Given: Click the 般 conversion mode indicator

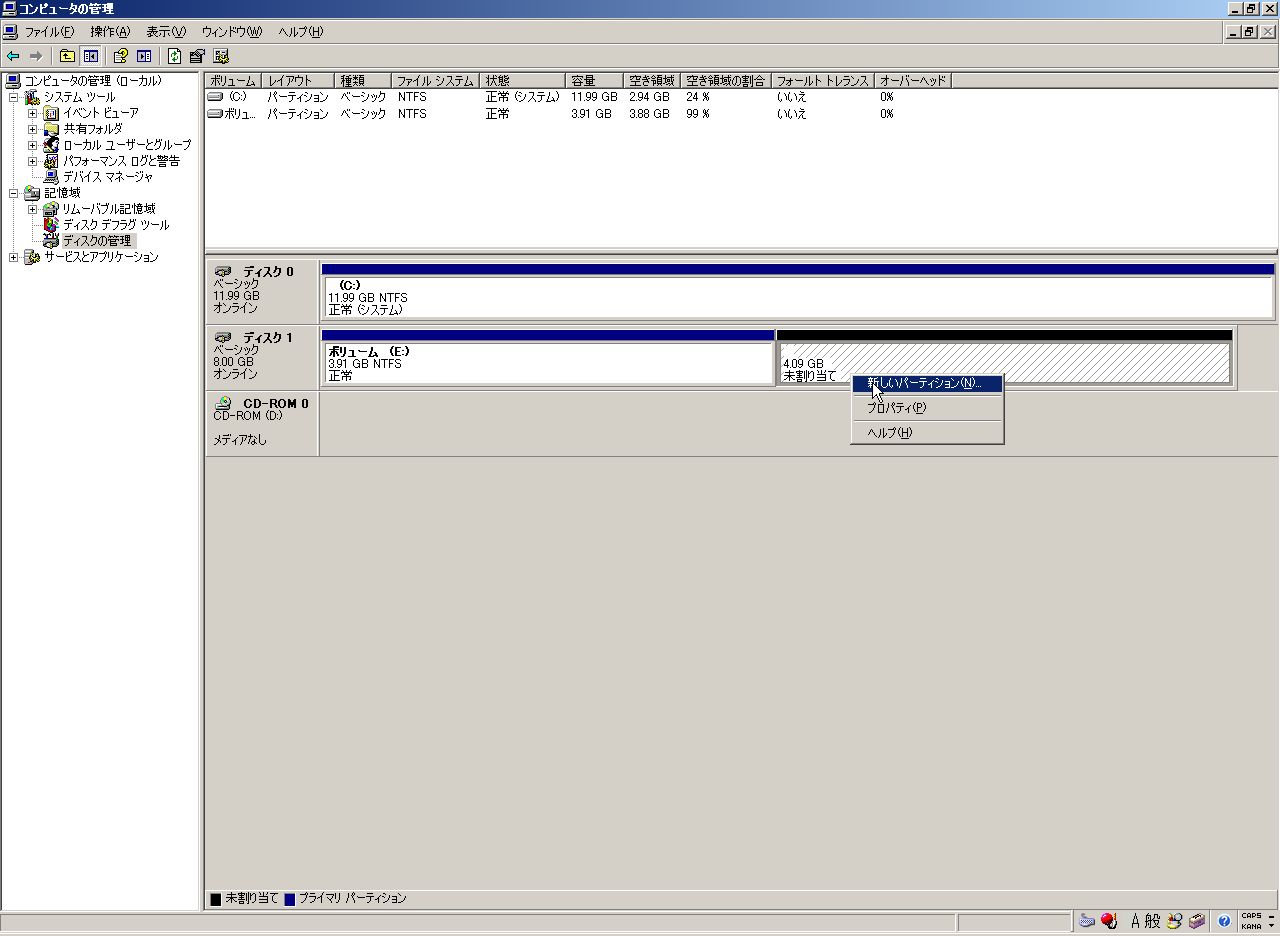Looking at the screenshot, I should tap(1153, 921).
